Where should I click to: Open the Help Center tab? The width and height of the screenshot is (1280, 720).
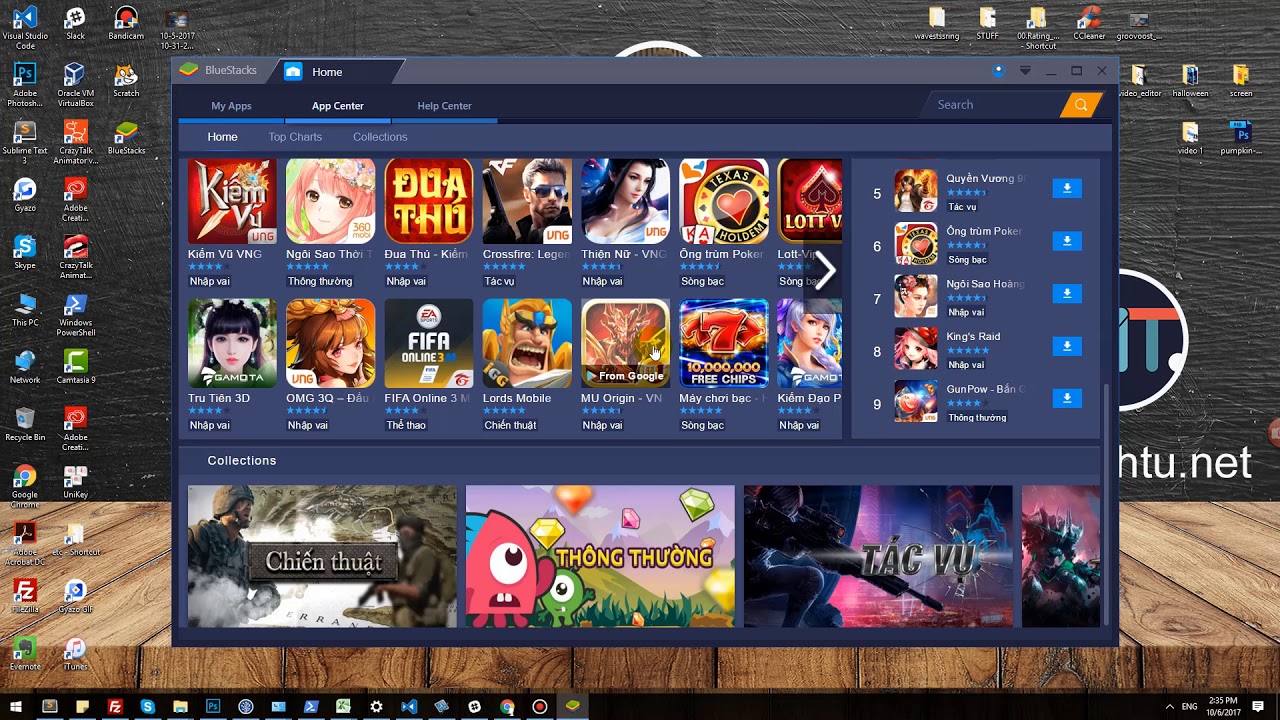[444, 106]
